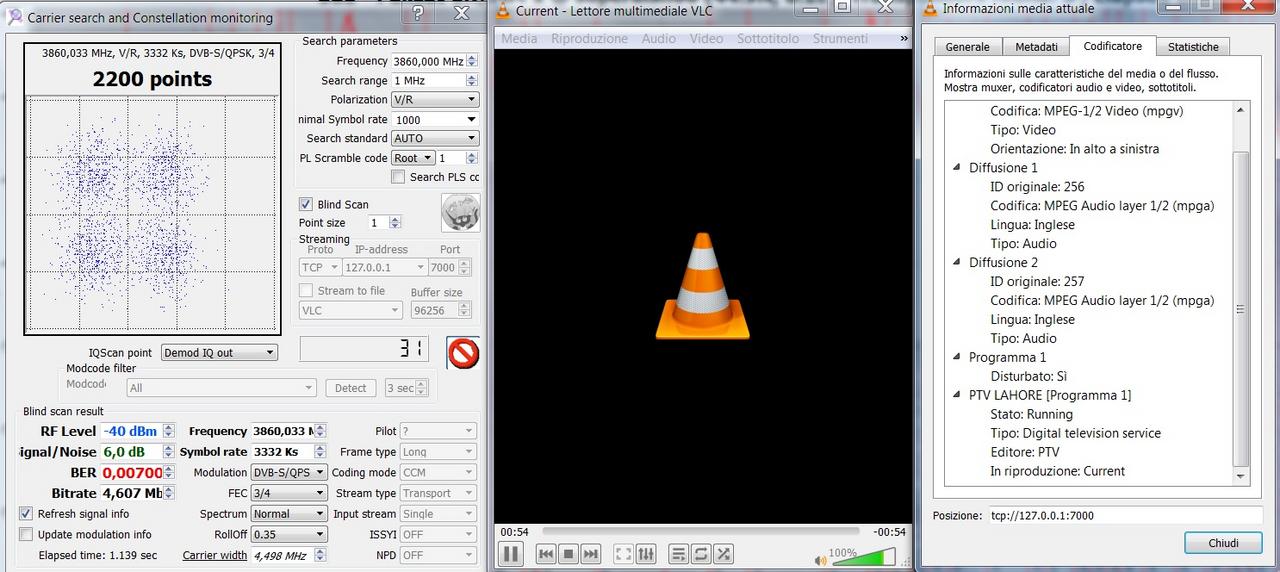Expand the VLC menu overflow chevron
This screenshot has width=1280, height=572.
[x=904, y=38]
